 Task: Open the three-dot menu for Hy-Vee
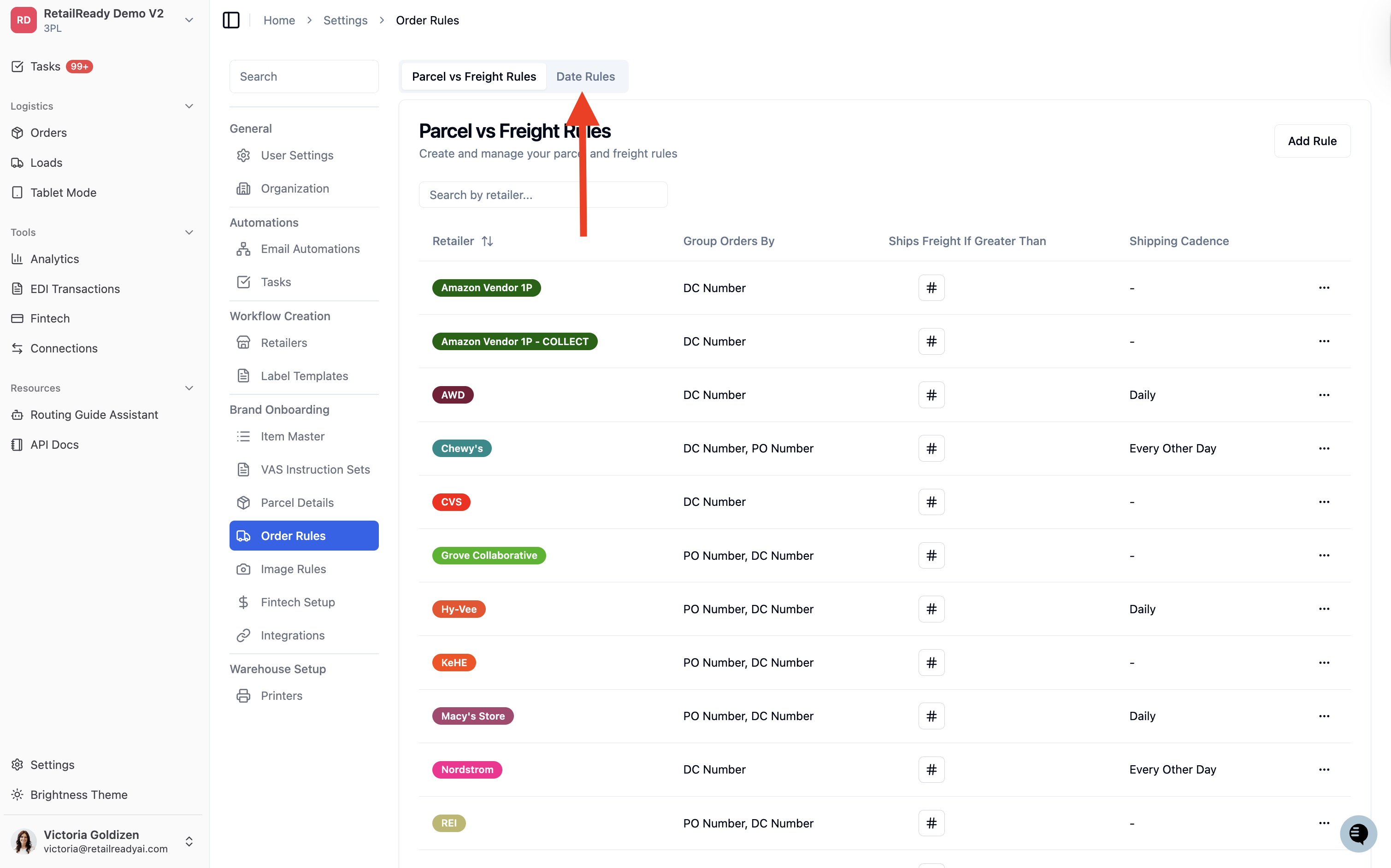click(x=1324, y=609)
